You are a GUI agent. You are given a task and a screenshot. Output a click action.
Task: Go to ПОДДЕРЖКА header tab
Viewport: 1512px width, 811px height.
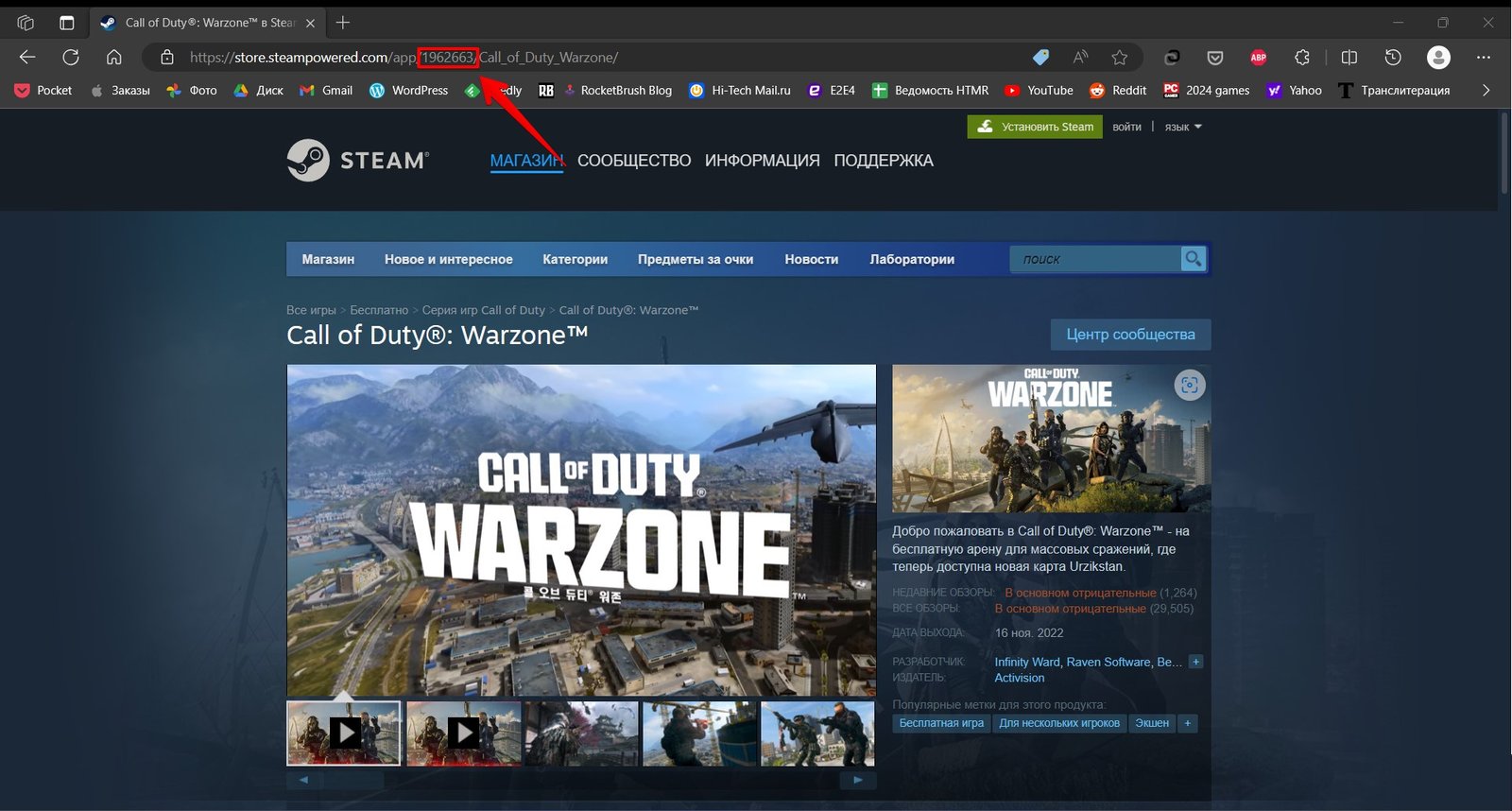click(884, 161)
